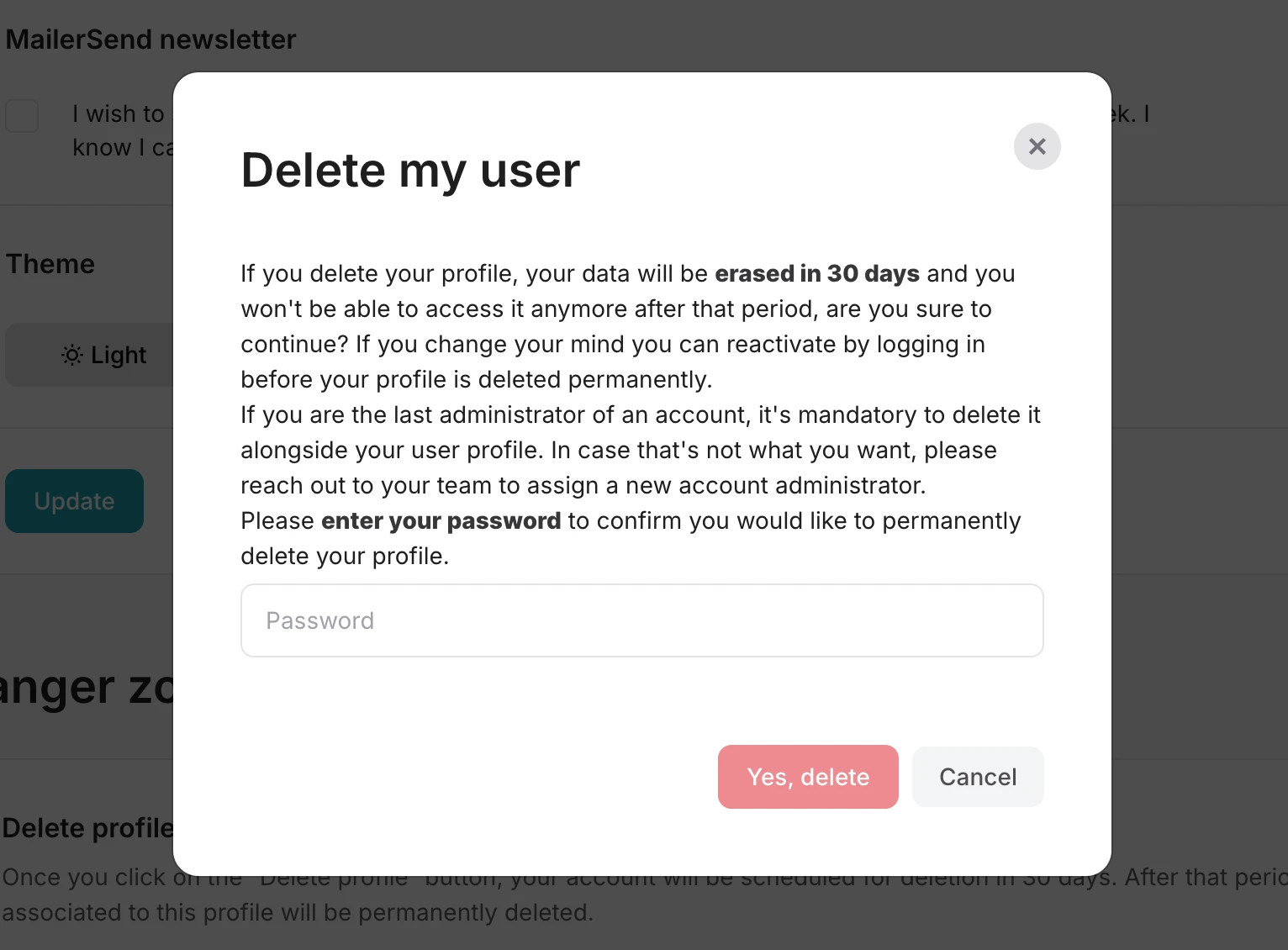Screen dimensions: 1288x950
Task: Close the Delete my user dialog
Action: 1037,146
